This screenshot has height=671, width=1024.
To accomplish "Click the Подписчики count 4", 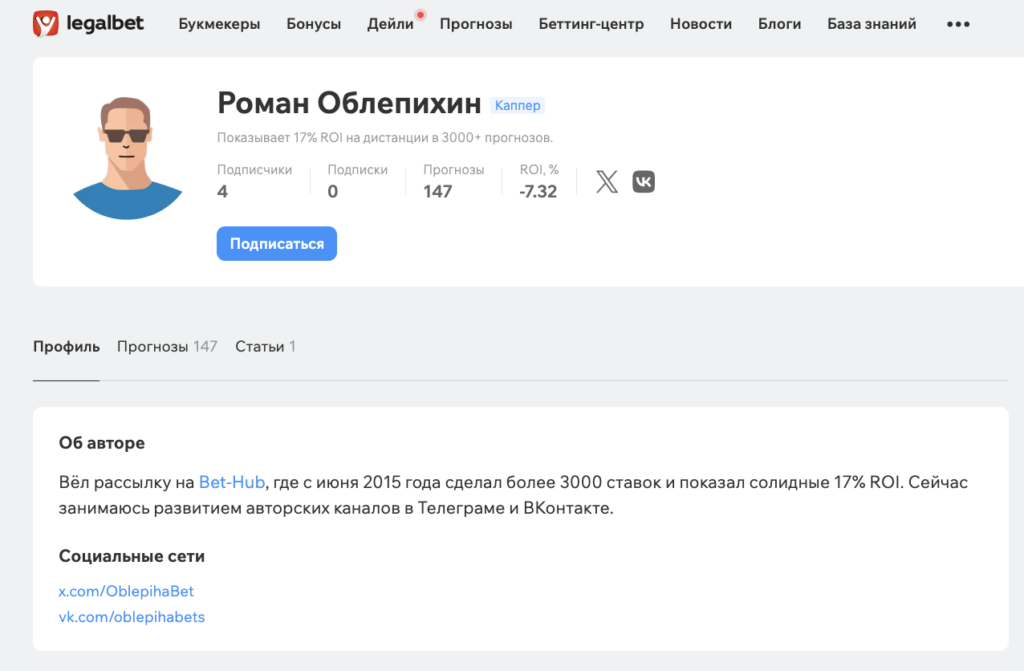I will click(222, 191).
